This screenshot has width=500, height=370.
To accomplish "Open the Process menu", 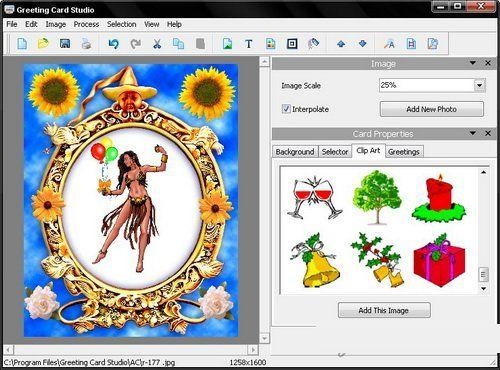I will (86, 24).
